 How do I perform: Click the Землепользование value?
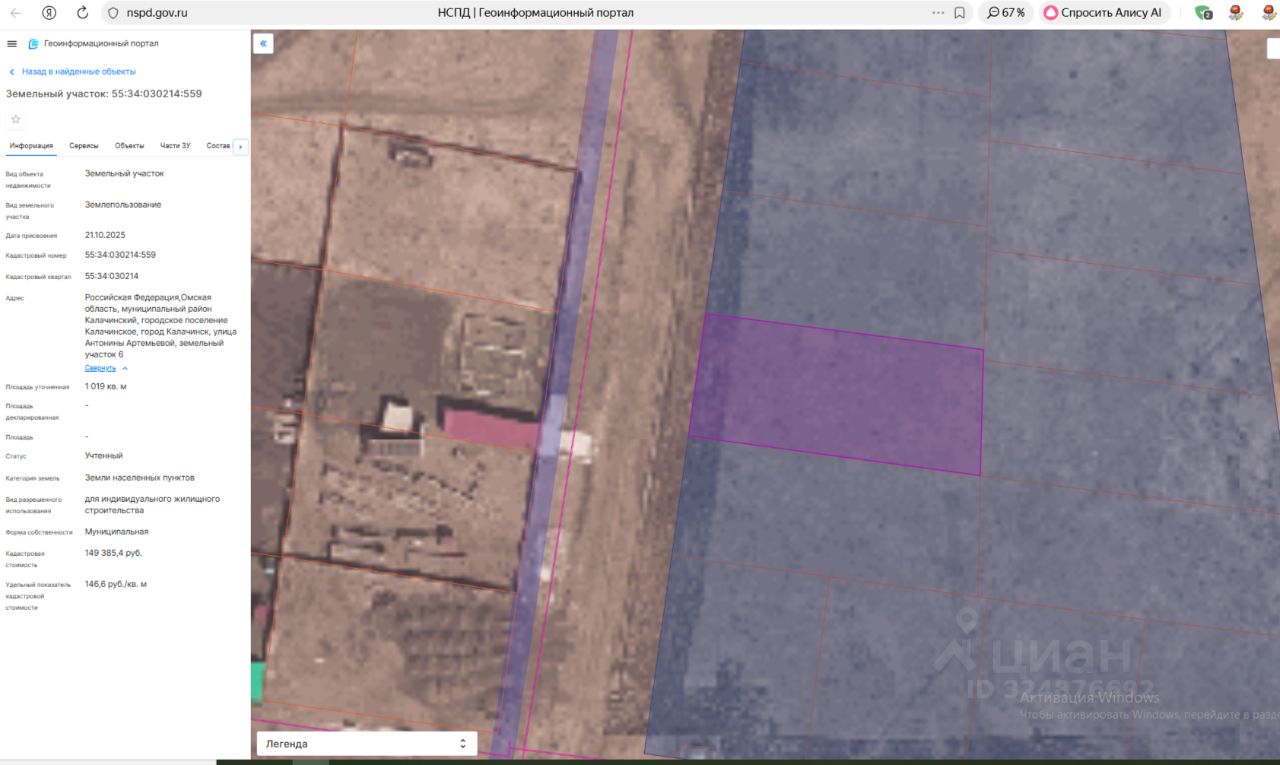(123, 205)
